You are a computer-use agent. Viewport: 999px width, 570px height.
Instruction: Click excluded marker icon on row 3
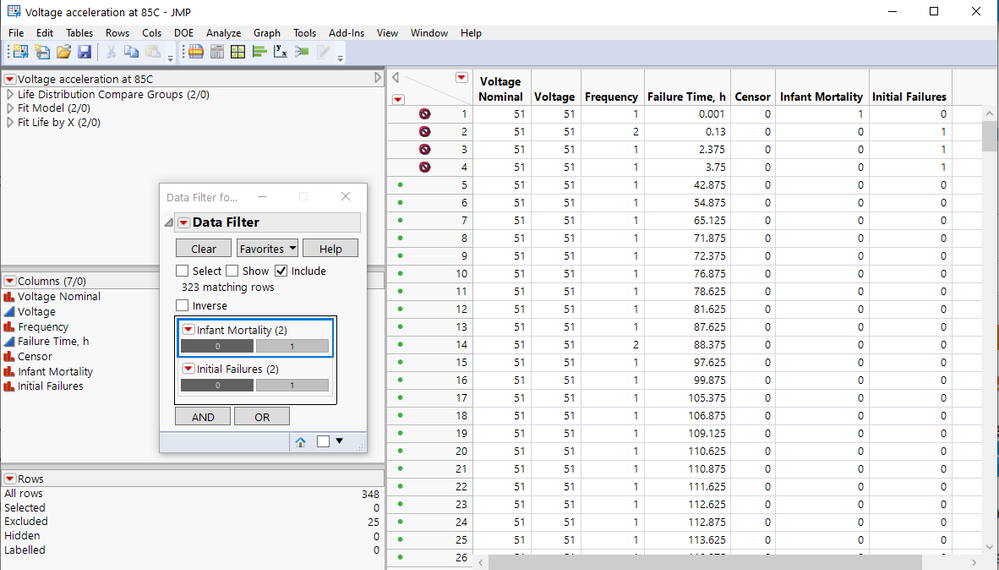tap(425, 150)
